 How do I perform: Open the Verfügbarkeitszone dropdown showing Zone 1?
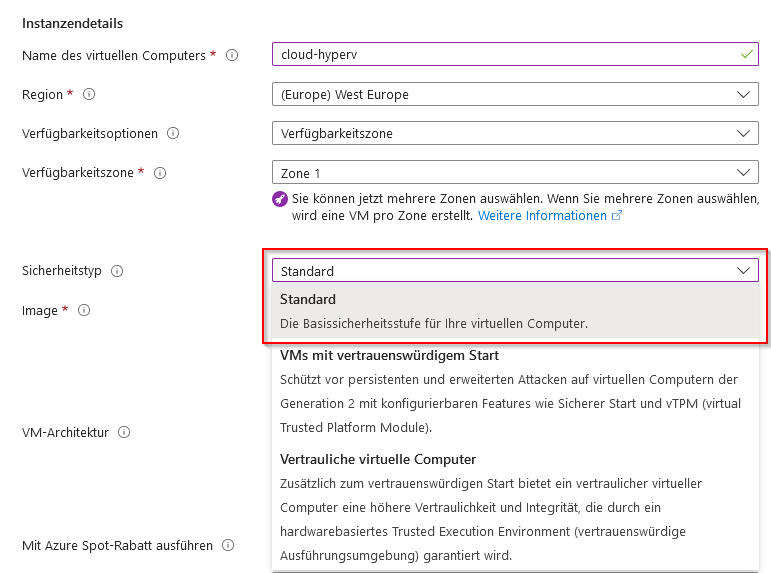(515, 173)
